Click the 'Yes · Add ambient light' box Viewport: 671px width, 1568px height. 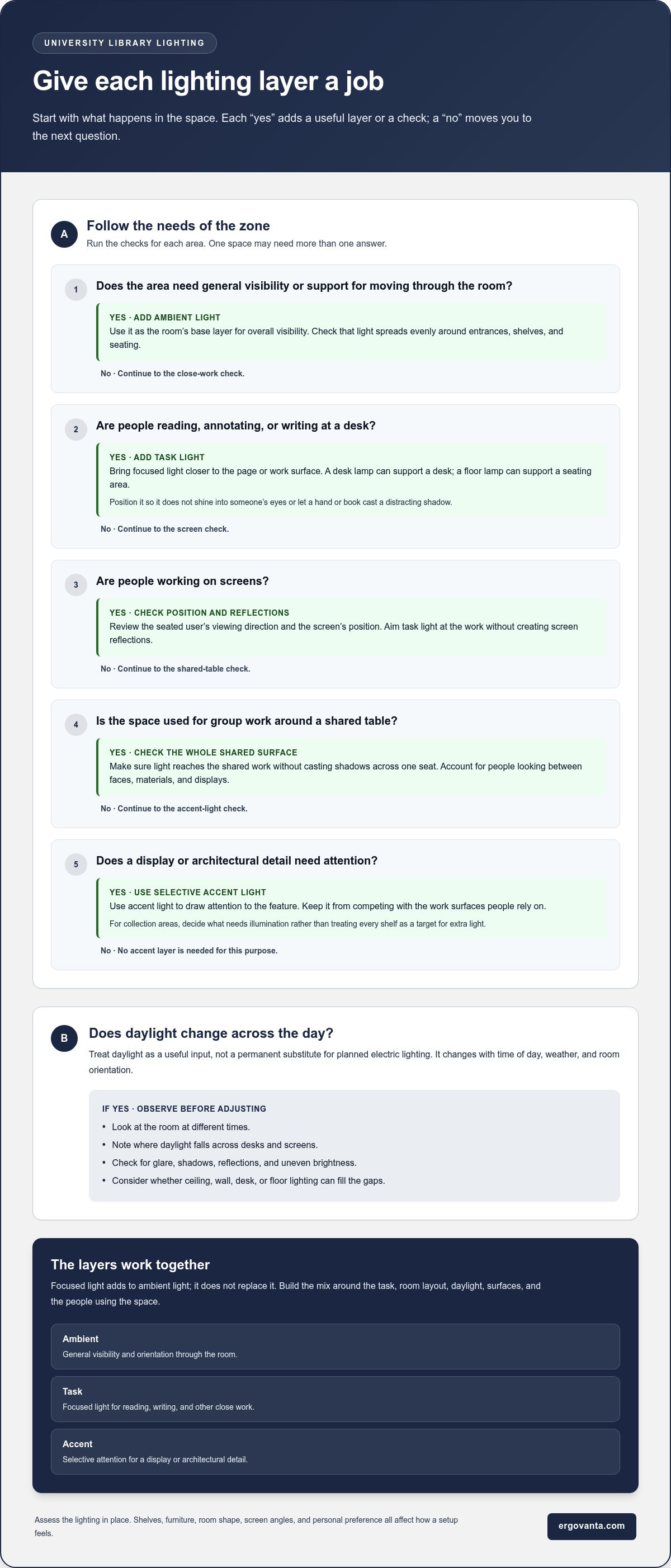(x=351, y=332)
